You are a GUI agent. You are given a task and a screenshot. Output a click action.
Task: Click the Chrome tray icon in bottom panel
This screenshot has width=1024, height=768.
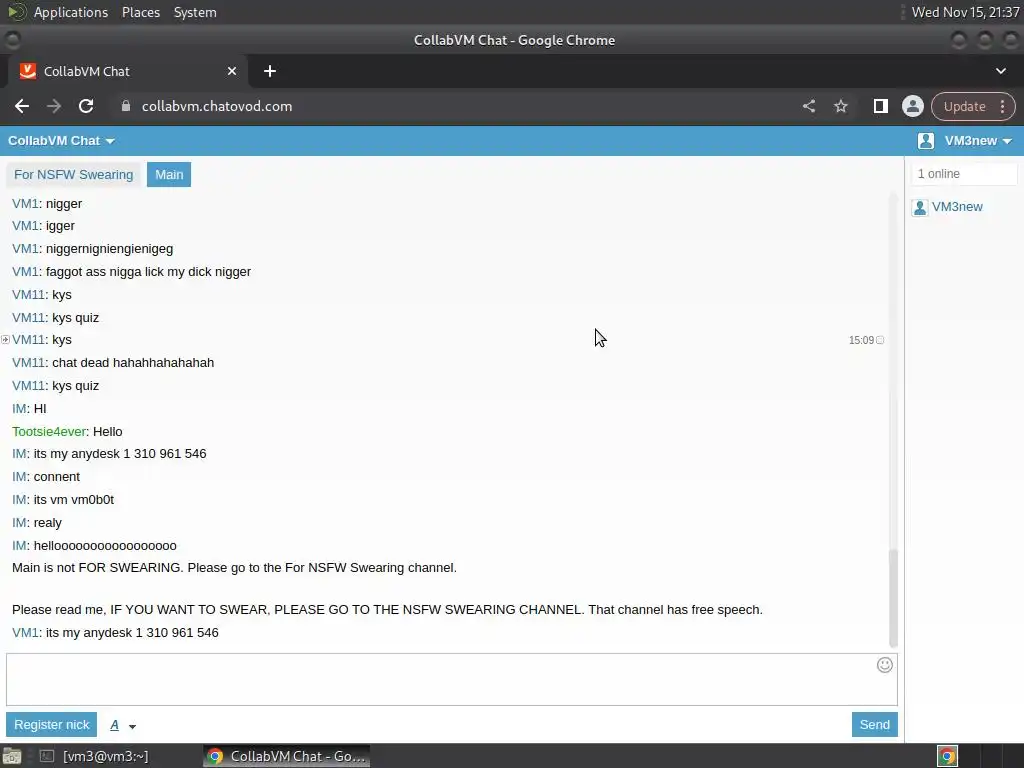[x=947, y=756]
